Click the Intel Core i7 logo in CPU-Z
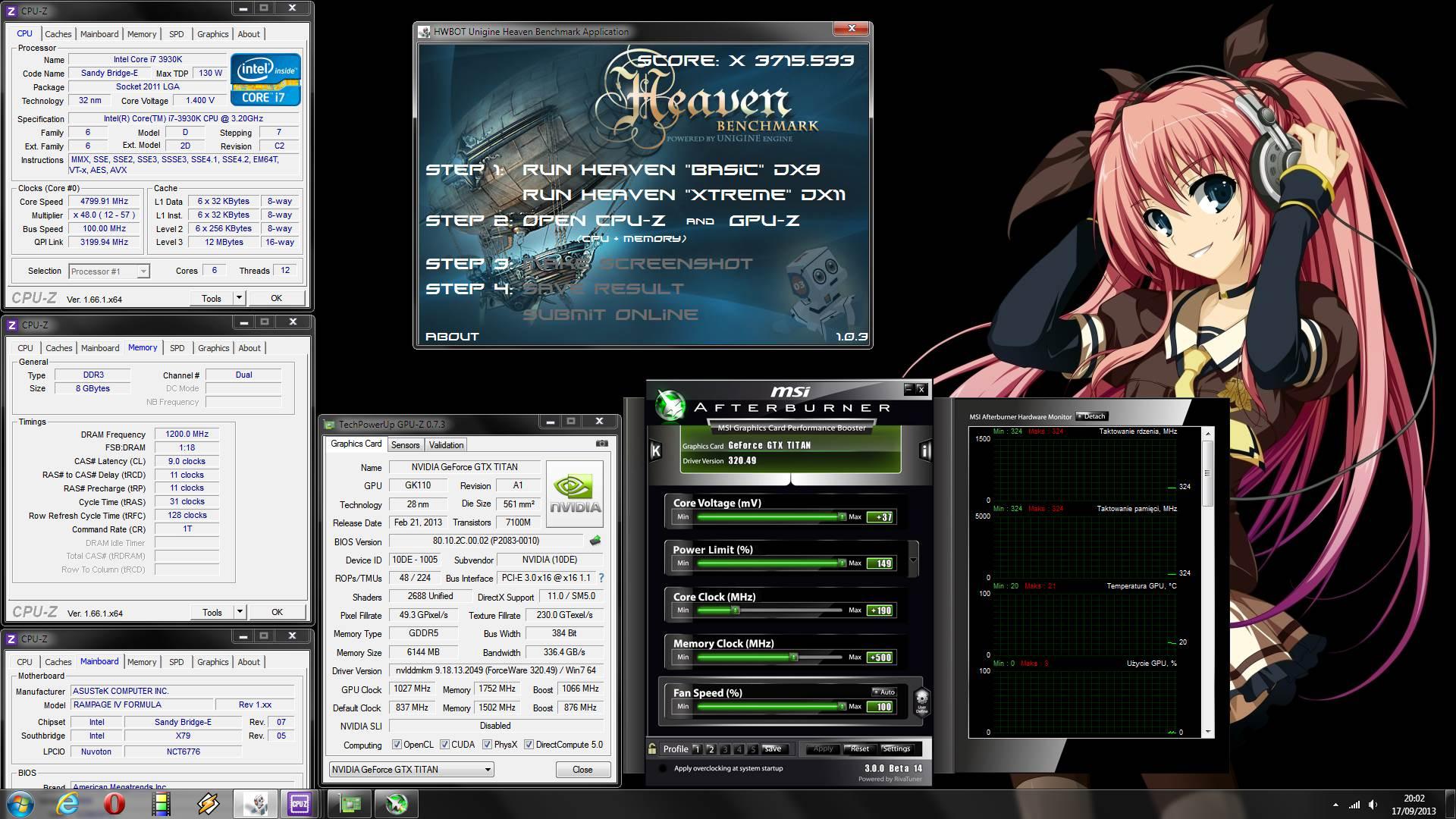Image resolution: width=1456 pixels, height=819 pixels. click(x=265, y=79)
